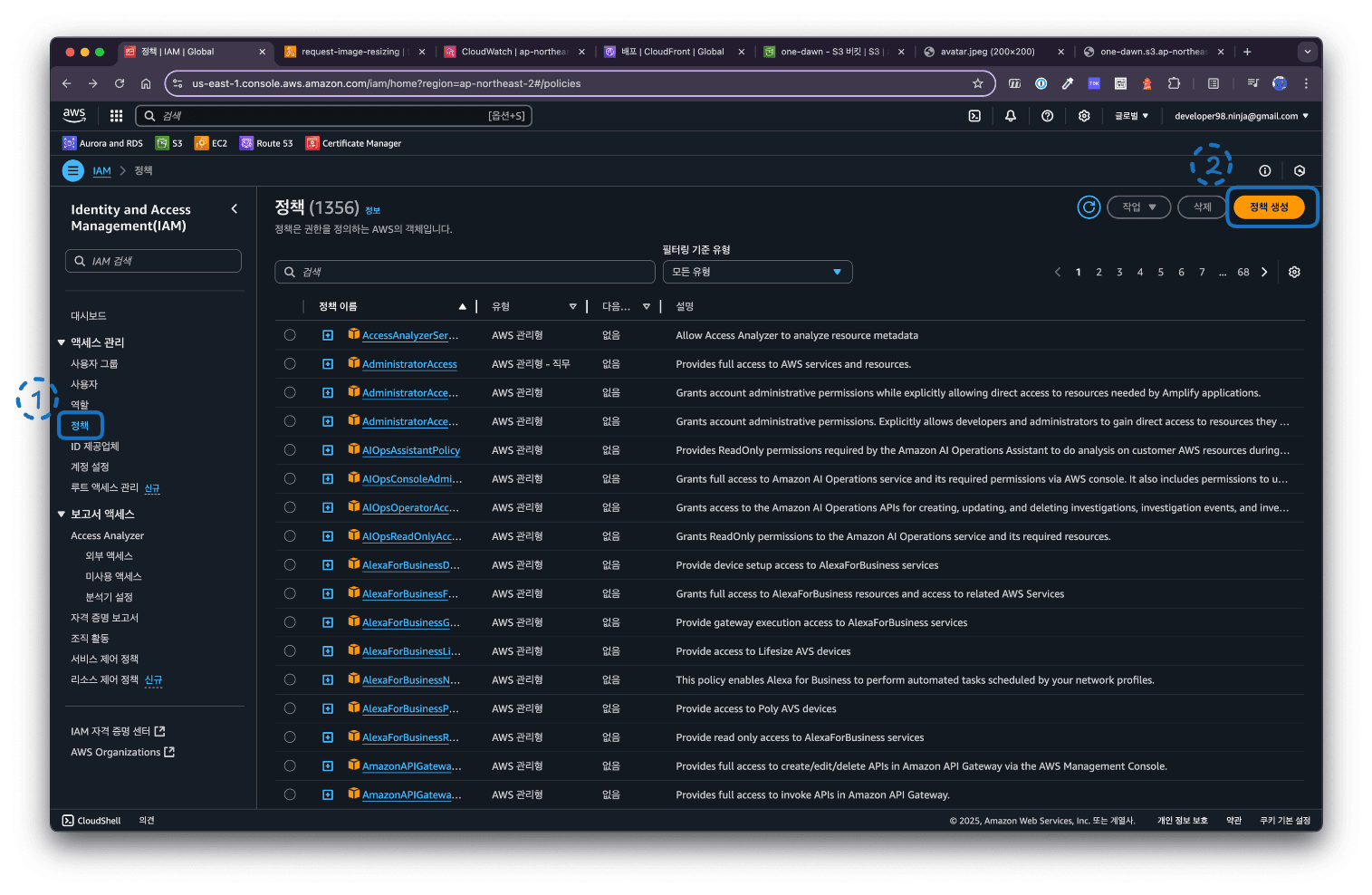Select radio for AIOpsConsoleAdmin policy
This screenshot has width=1372, height=895.
(290, 478)
